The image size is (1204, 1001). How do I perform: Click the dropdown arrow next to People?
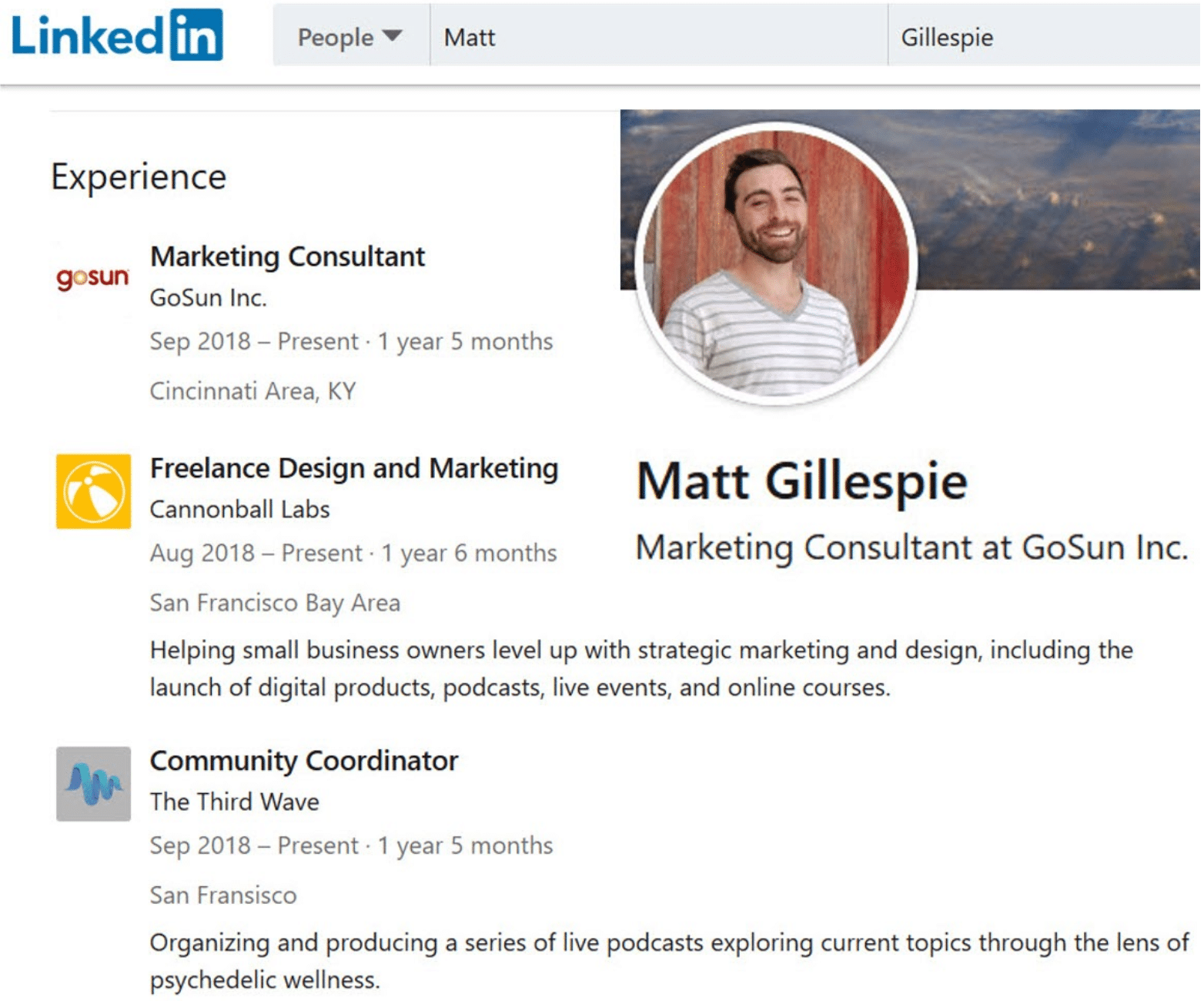[392, 36]
